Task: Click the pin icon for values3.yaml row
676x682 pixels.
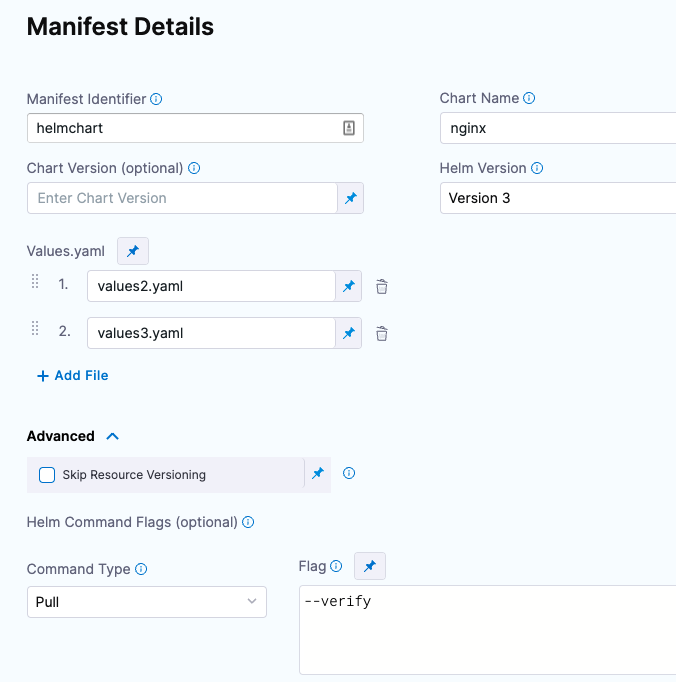Action: 348,333
